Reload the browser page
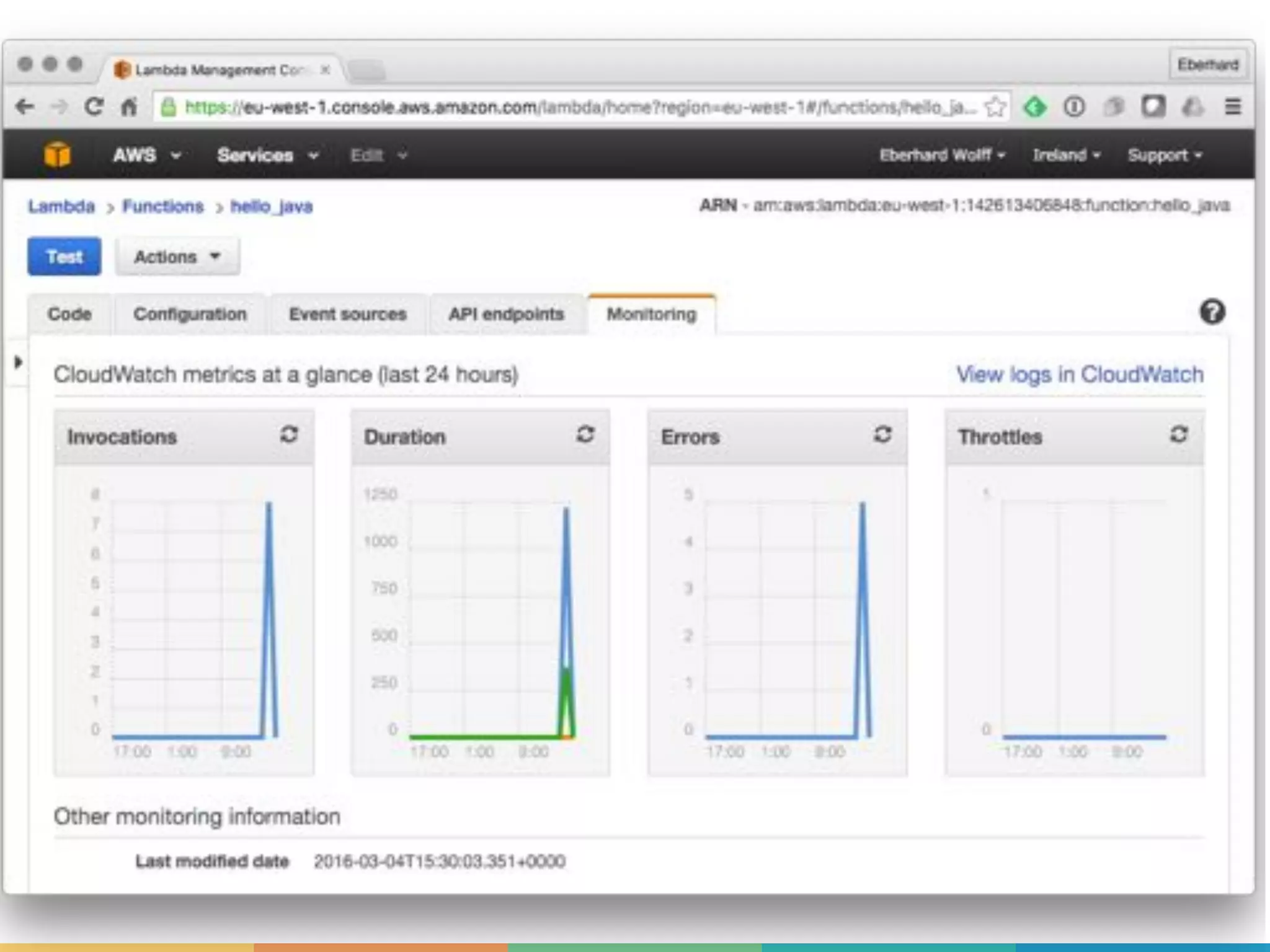Image resolution: width=1270 pixels, height=952 pixels. coord(94,107)
